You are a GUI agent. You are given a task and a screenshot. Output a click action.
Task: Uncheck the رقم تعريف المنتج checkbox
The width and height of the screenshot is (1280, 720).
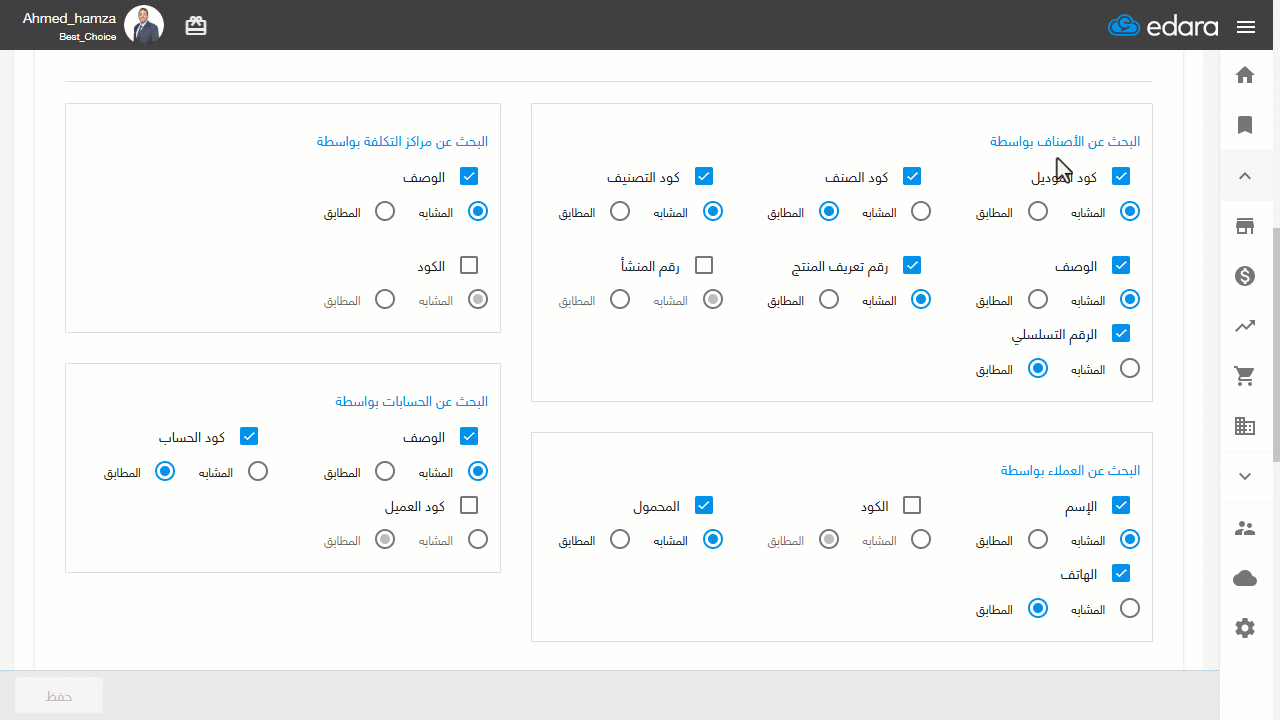[912, 265]
